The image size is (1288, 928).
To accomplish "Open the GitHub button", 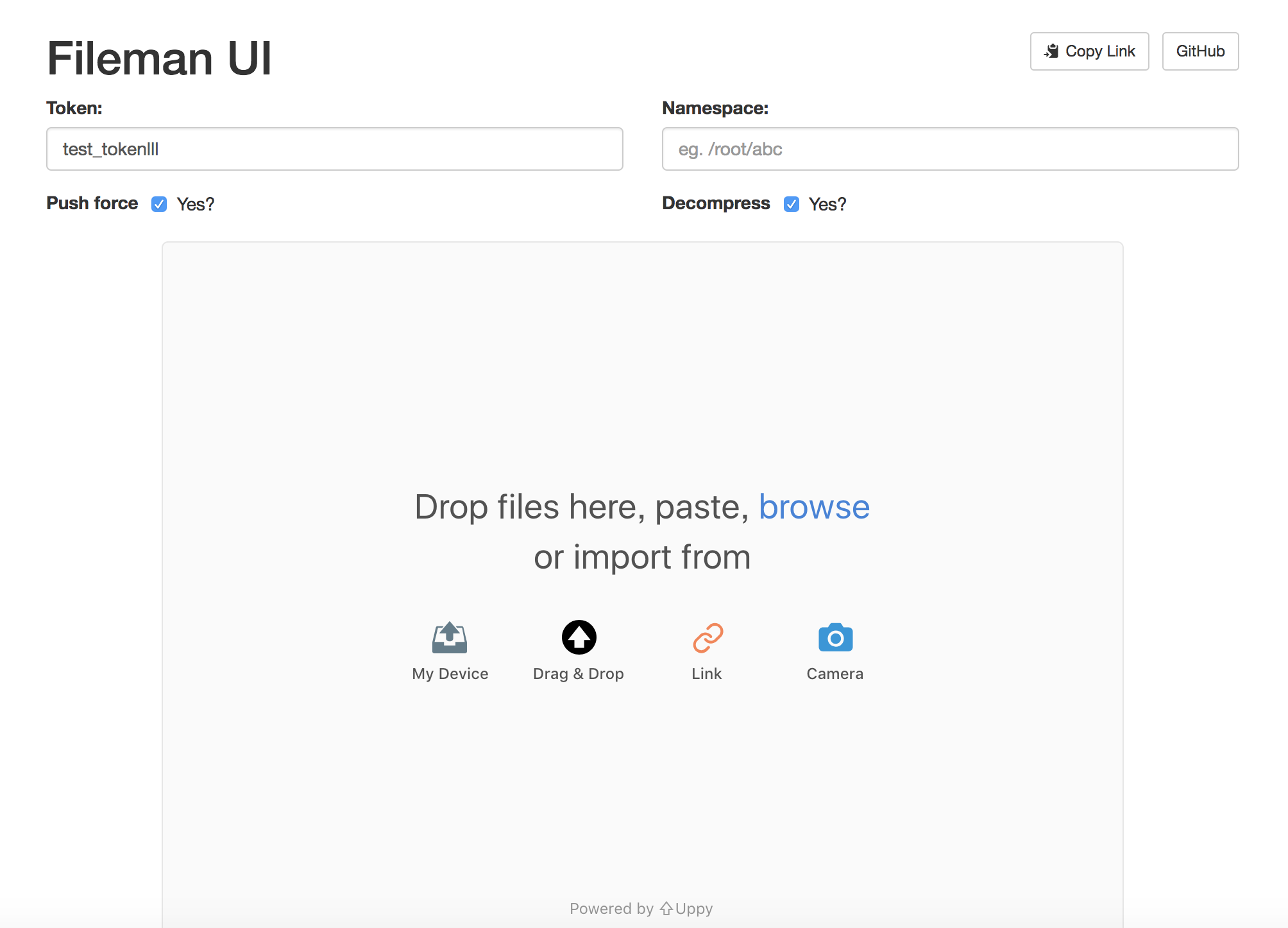I will (x=1199, y=51).
